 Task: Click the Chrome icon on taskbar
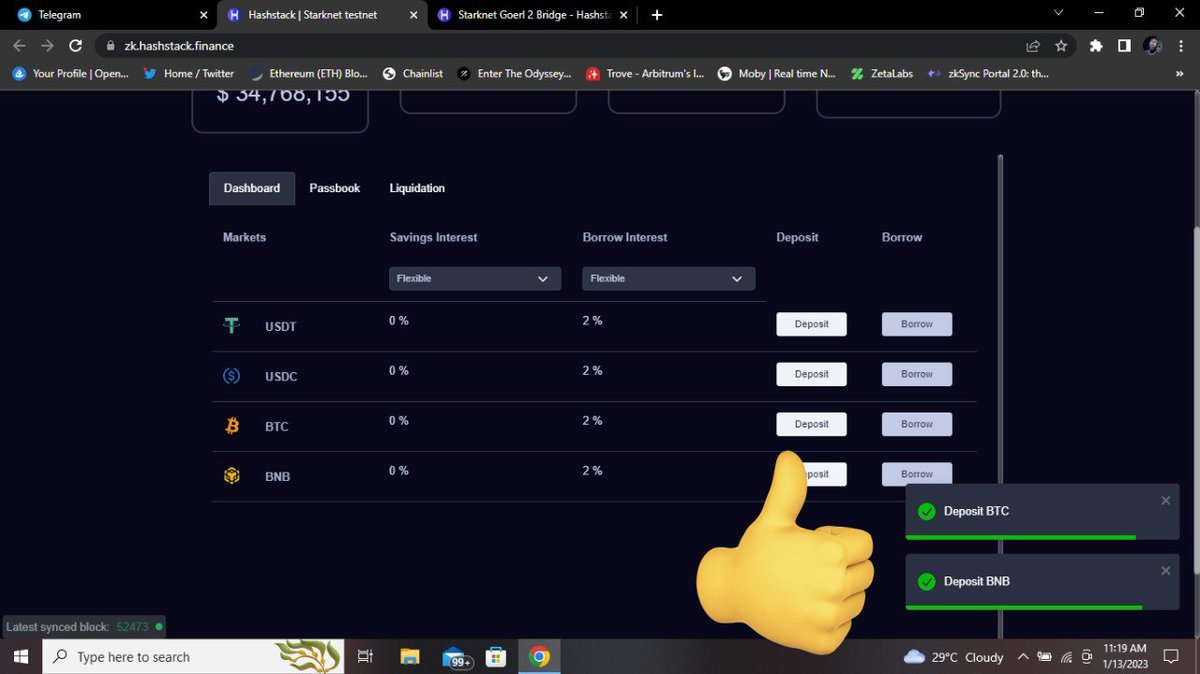click(x=540, y=657)
